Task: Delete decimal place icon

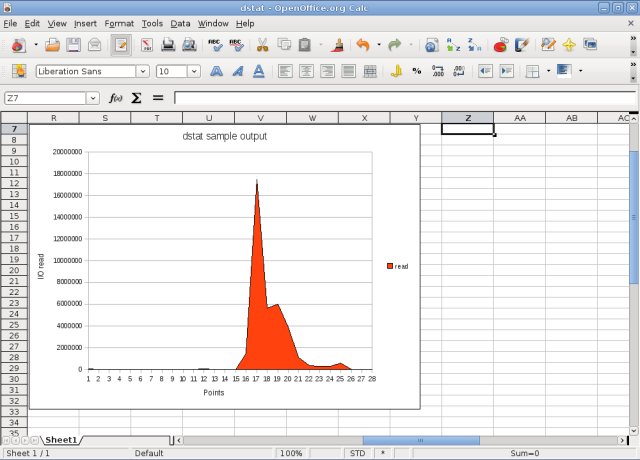Action: pos(459,71)
